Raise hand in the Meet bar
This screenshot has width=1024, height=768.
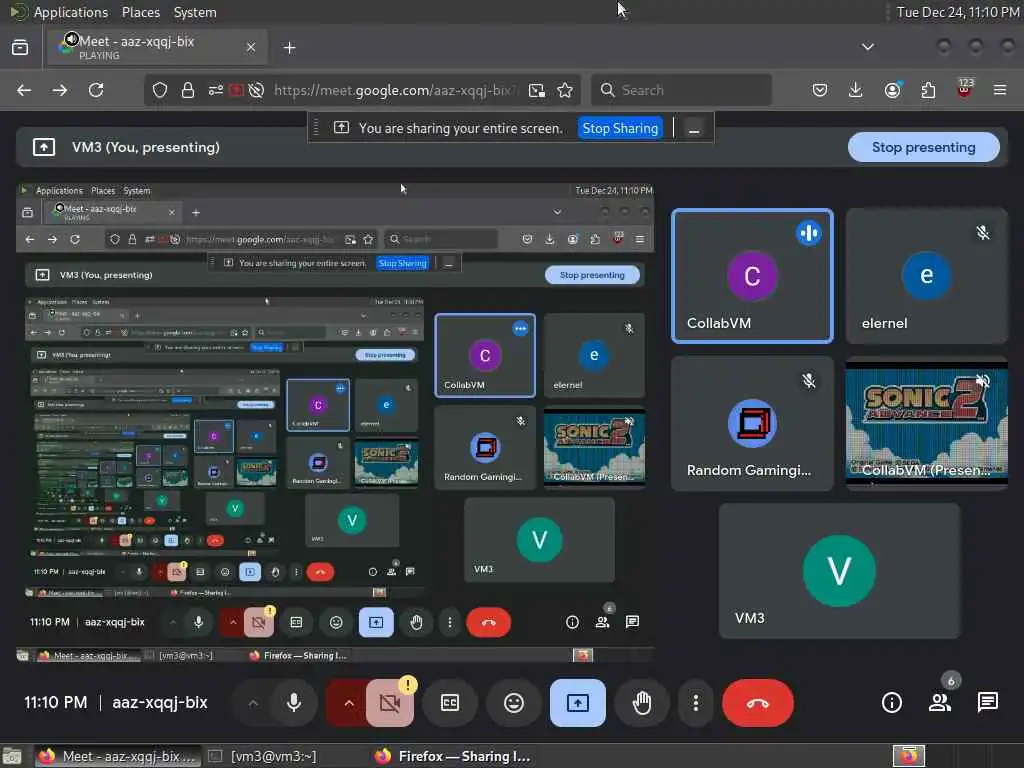click(x=642, y=703)
